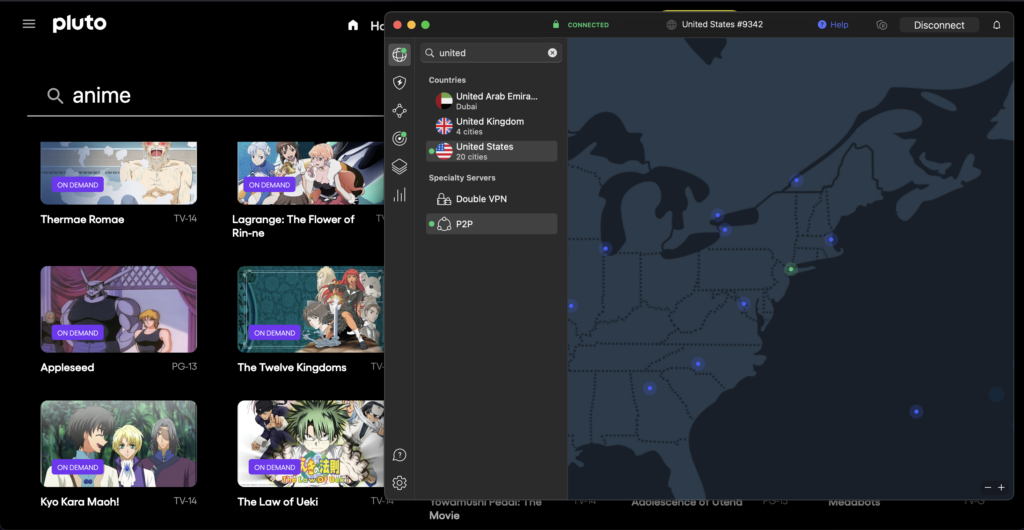Select United Arab Emirates in country list
Image resolution: width=1024 pixels, height=530 pixels.
(492, 101)
